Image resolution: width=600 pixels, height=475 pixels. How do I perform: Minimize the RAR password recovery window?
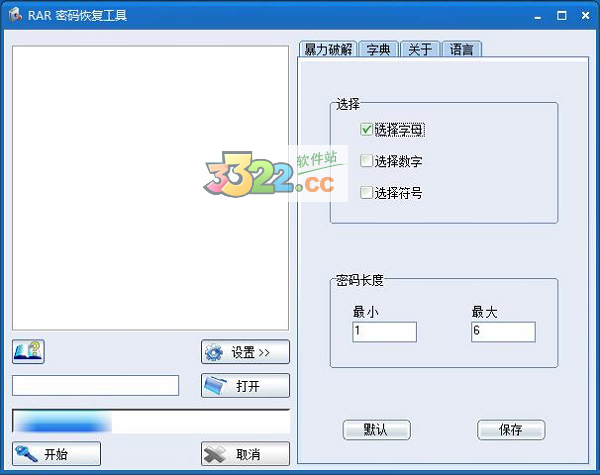[x=538, y=16]
